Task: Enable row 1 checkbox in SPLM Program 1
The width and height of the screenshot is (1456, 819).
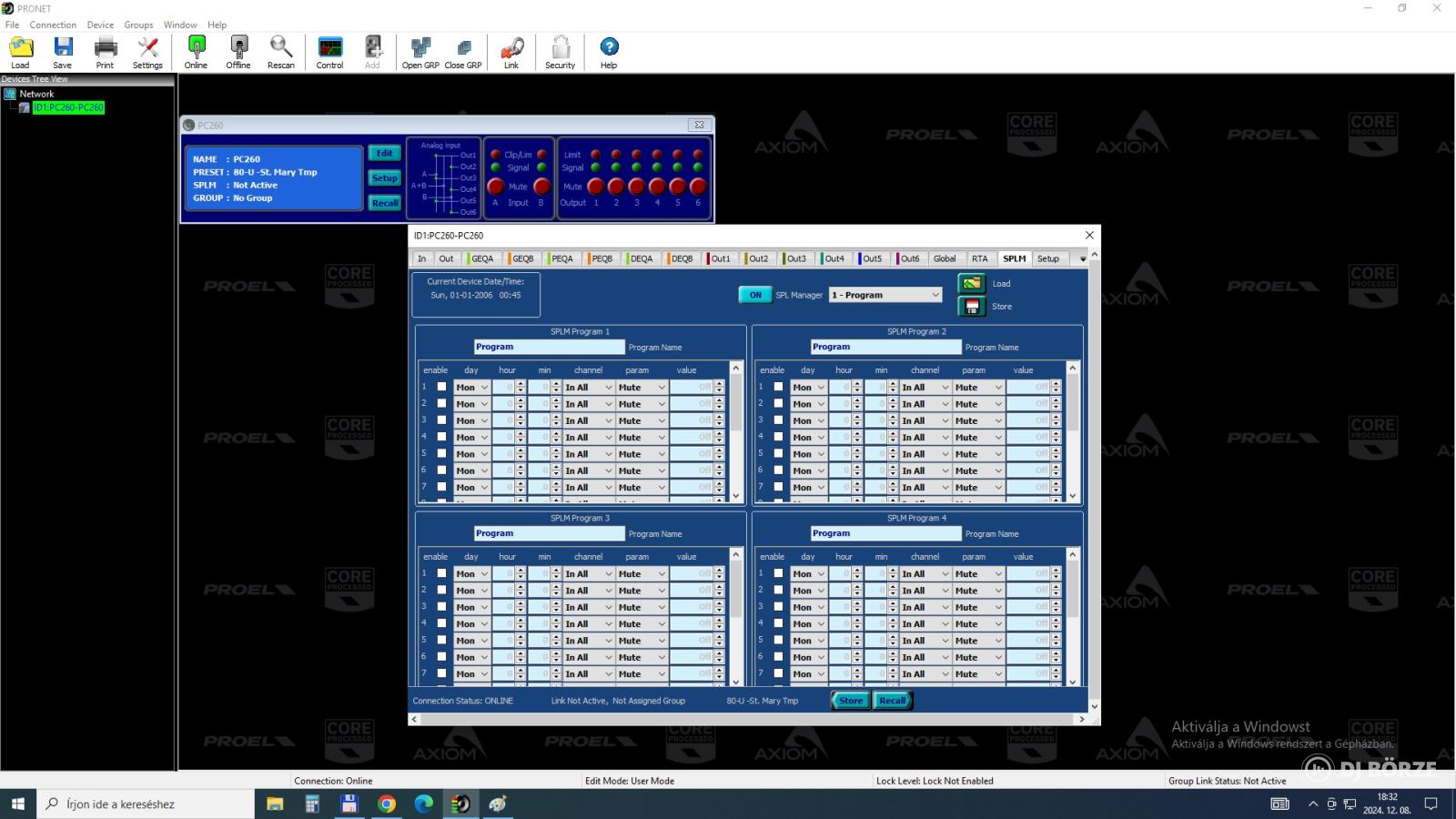Action: (x=441, y=387)
